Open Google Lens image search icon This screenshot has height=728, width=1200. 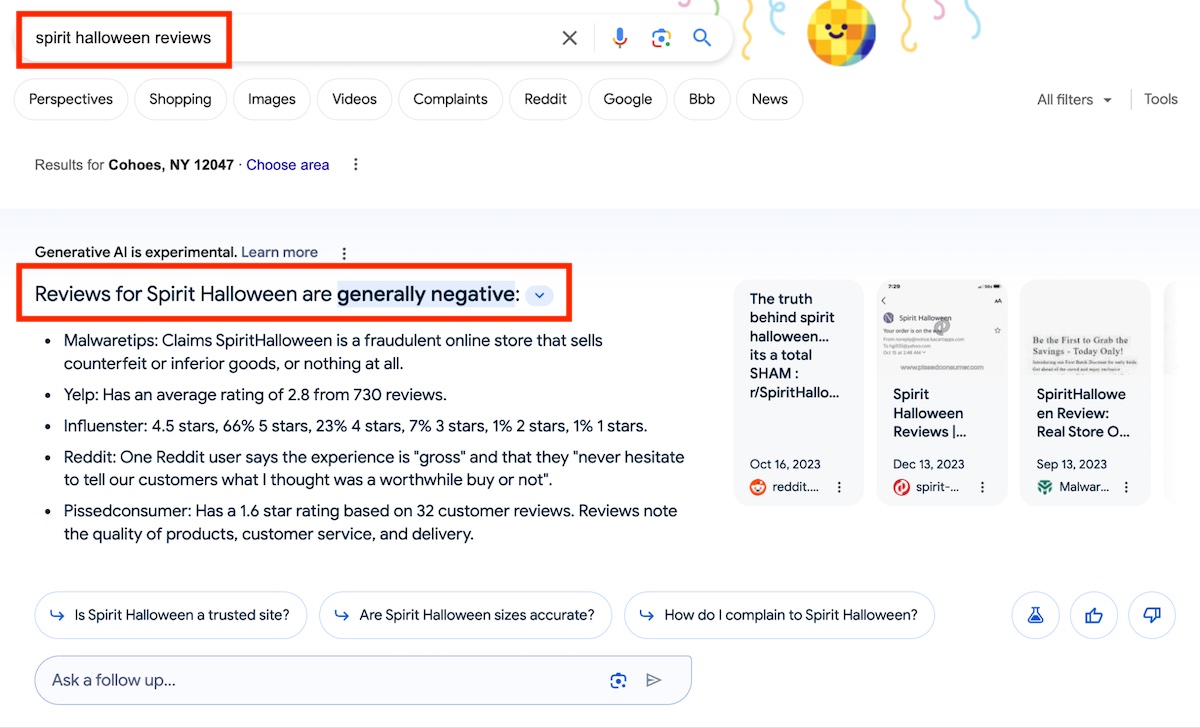[661, 38]
